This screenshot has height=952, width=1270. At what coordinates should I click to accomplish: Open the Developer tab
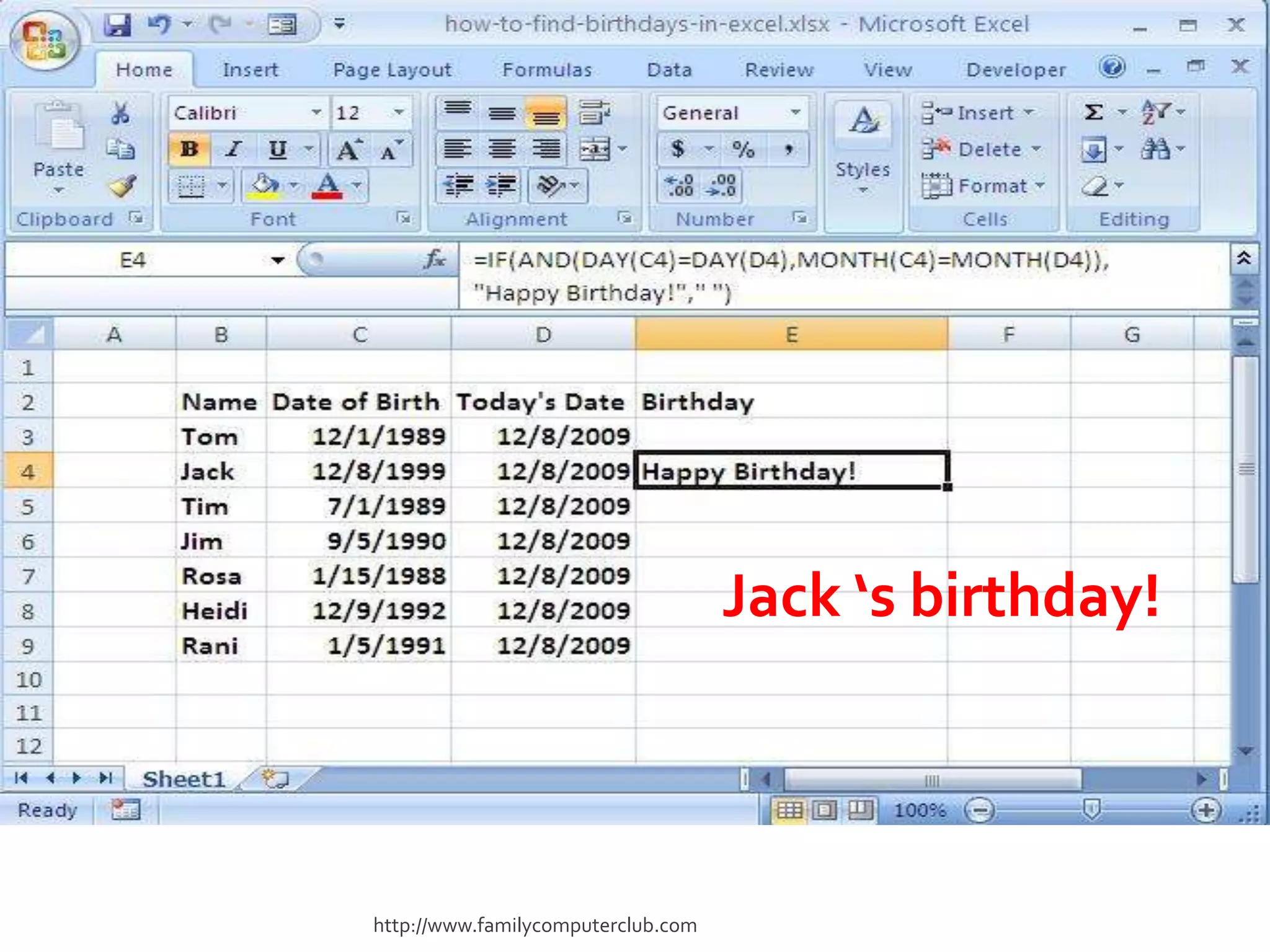[x=1016, y=69]
